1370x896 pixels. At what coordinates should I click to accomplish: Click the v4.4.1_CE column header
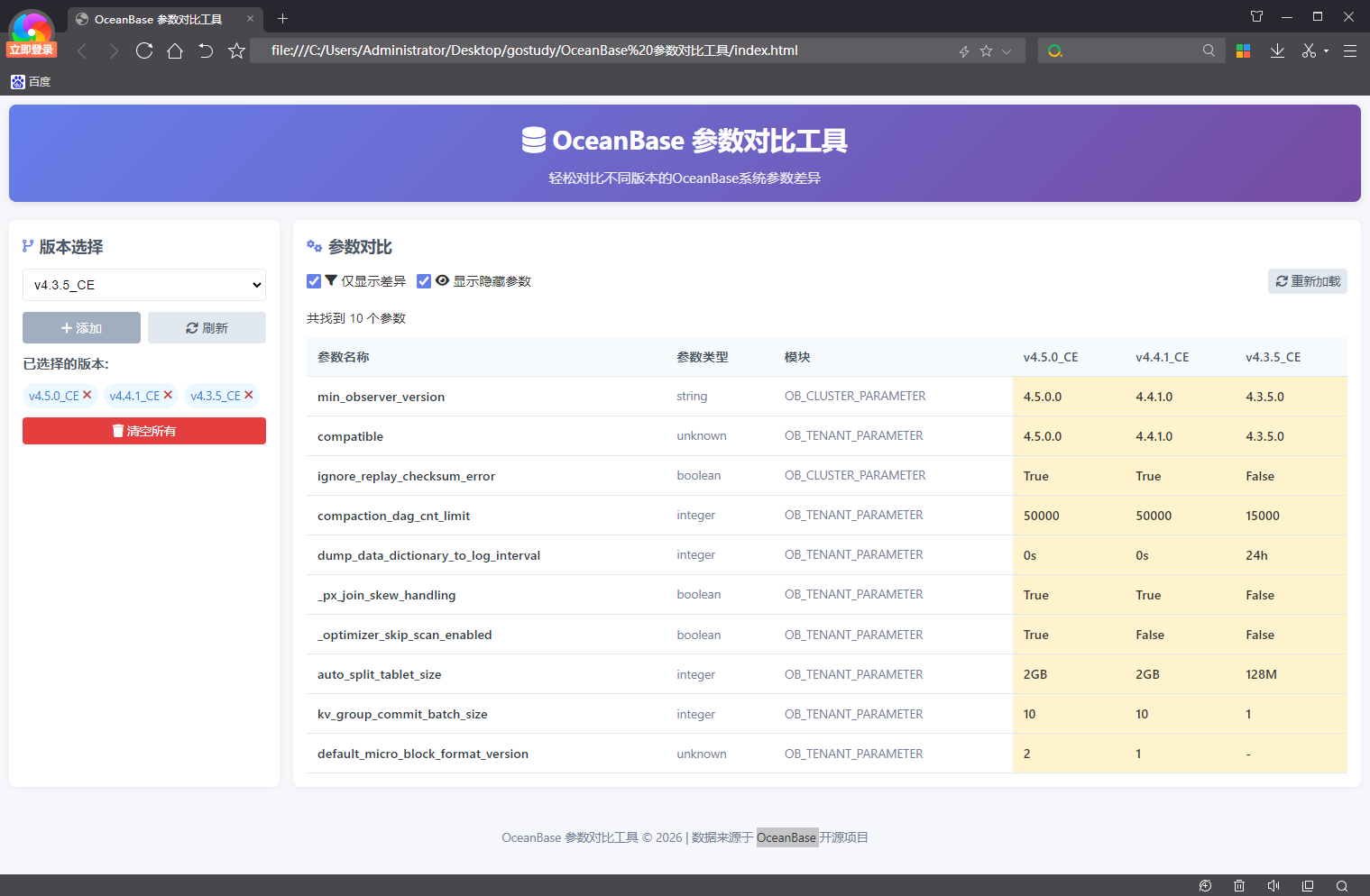[x=1163, y=357]
